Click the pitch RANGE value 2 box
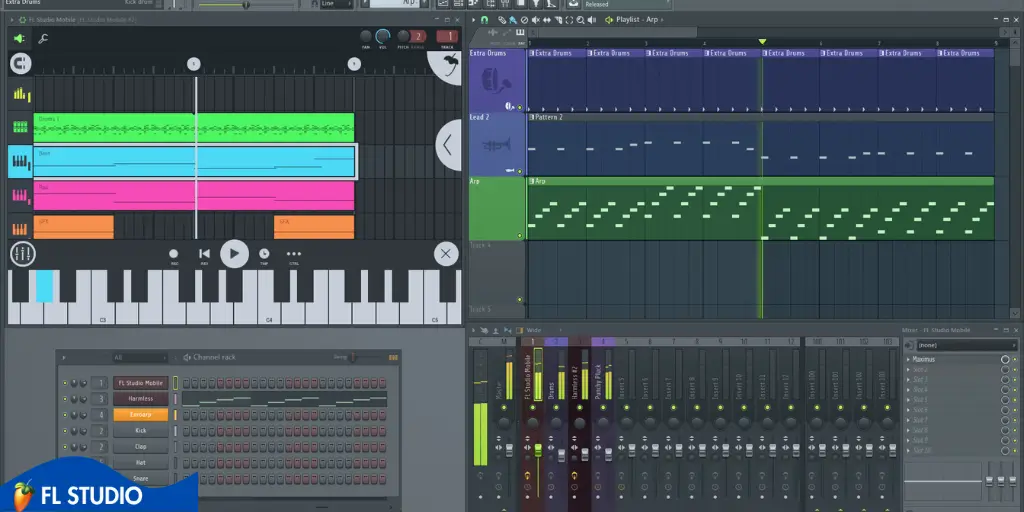Image resolution: width=1024 pixels, height=512 pixels. coord(419,37)
